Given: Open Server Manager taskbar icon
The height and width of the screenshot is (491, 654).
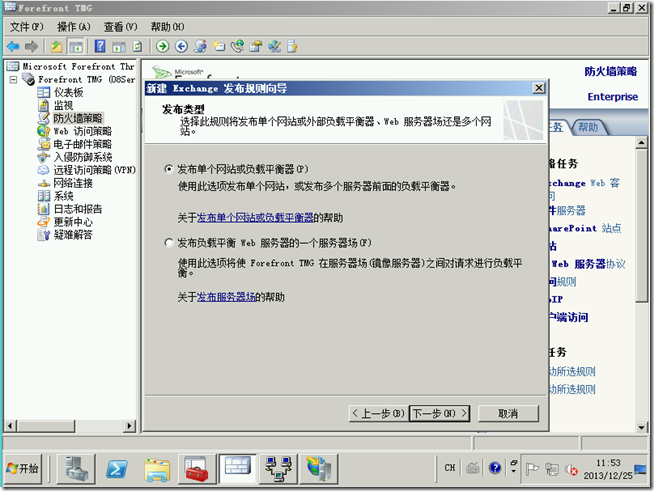Looking at the screenshot, I should pyautogui.click(x=76, y=468).
